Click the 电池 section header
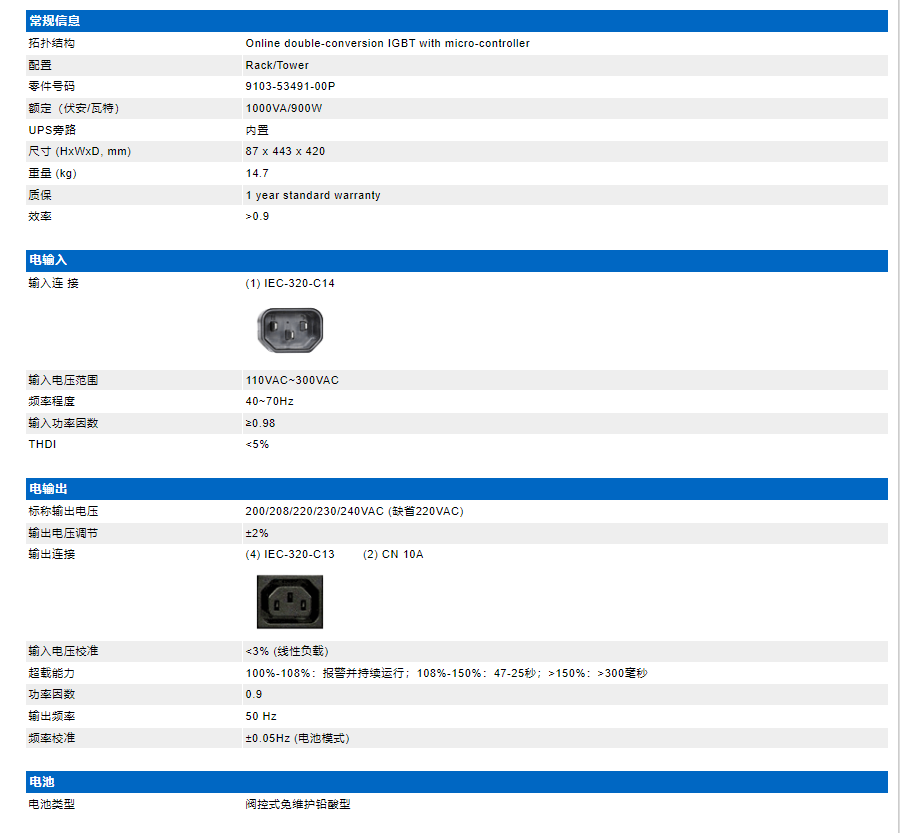This screenshot has width=900, height=833. pos(42,782)
